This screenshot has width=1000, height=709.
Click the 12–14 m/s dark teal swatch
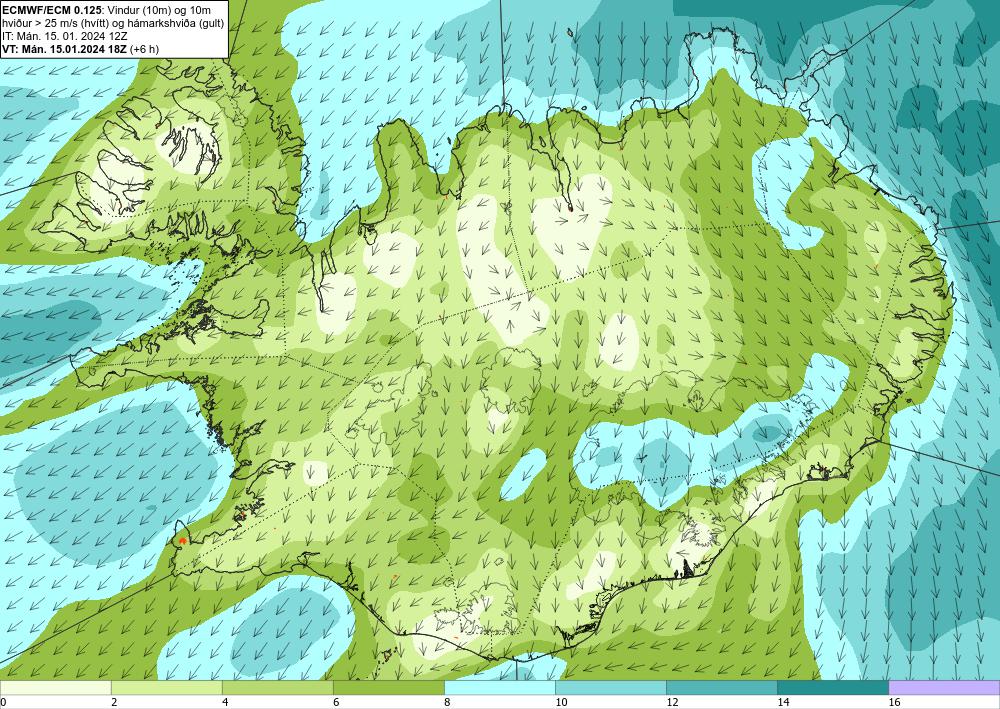721,688
